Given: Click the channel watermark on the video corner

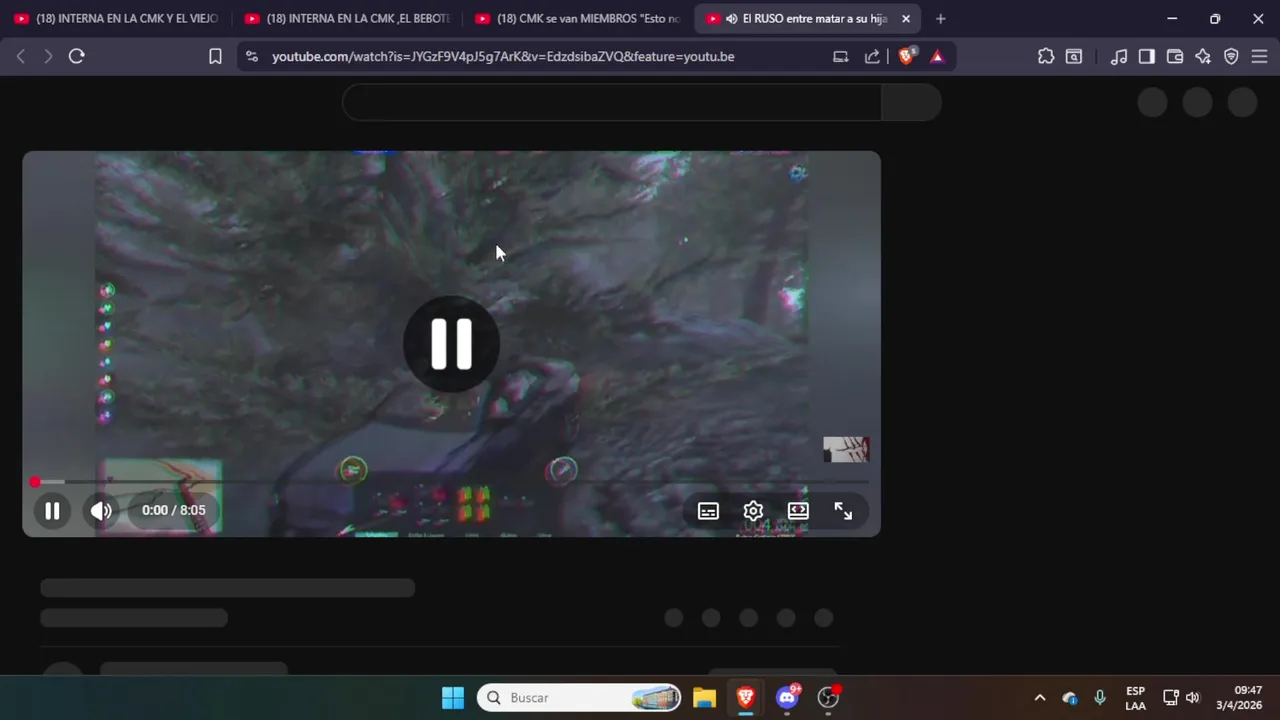Looking at the screenshot, I should click(x=846, y=450).
